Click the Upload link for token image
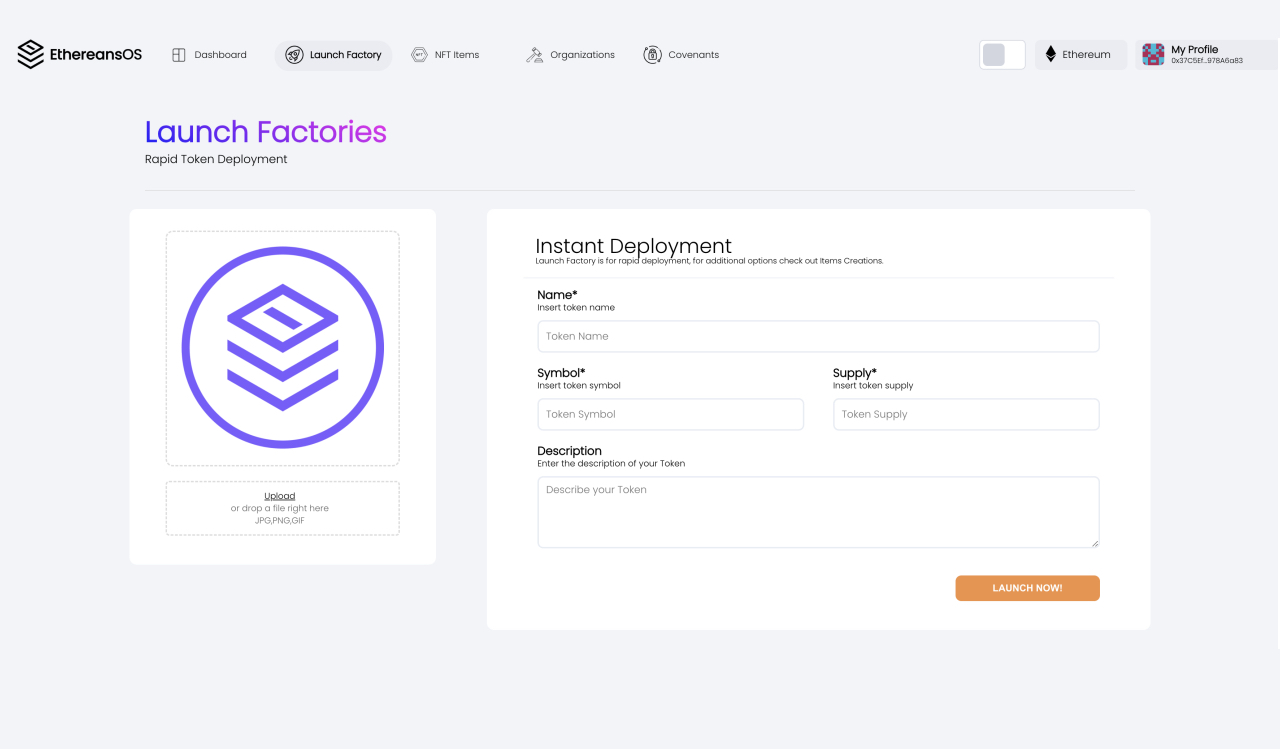Viewport: 1280px width, 749px height. (280, 495)
